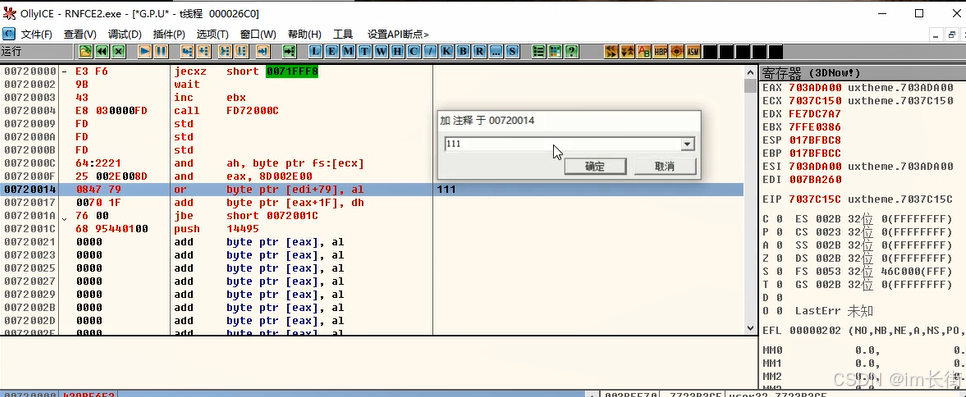The image size is (966, 397).
Task: Open the 帮助(H) menu
Action: [304, 34]
